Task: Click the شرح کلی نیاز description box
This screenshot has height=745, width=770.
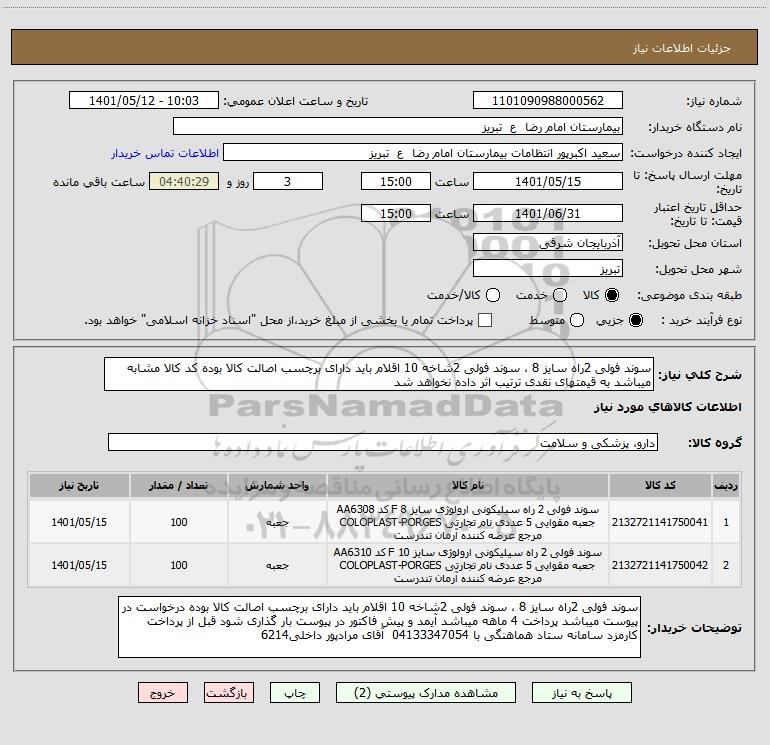Action: pyautogui.click(x=379, y=374)
